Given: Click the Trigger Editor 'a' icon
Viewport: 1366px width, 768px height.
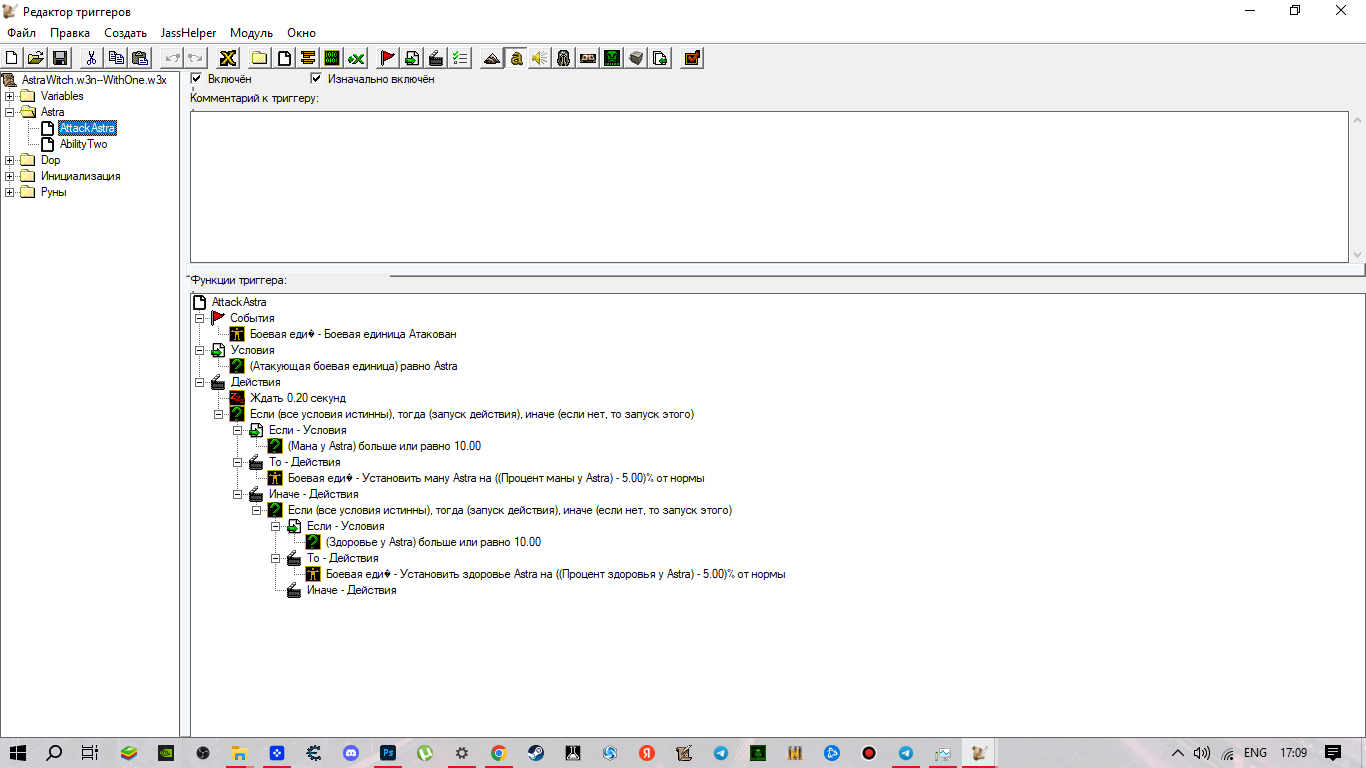Looking at the screenshot, I should (x=516, y=58).
